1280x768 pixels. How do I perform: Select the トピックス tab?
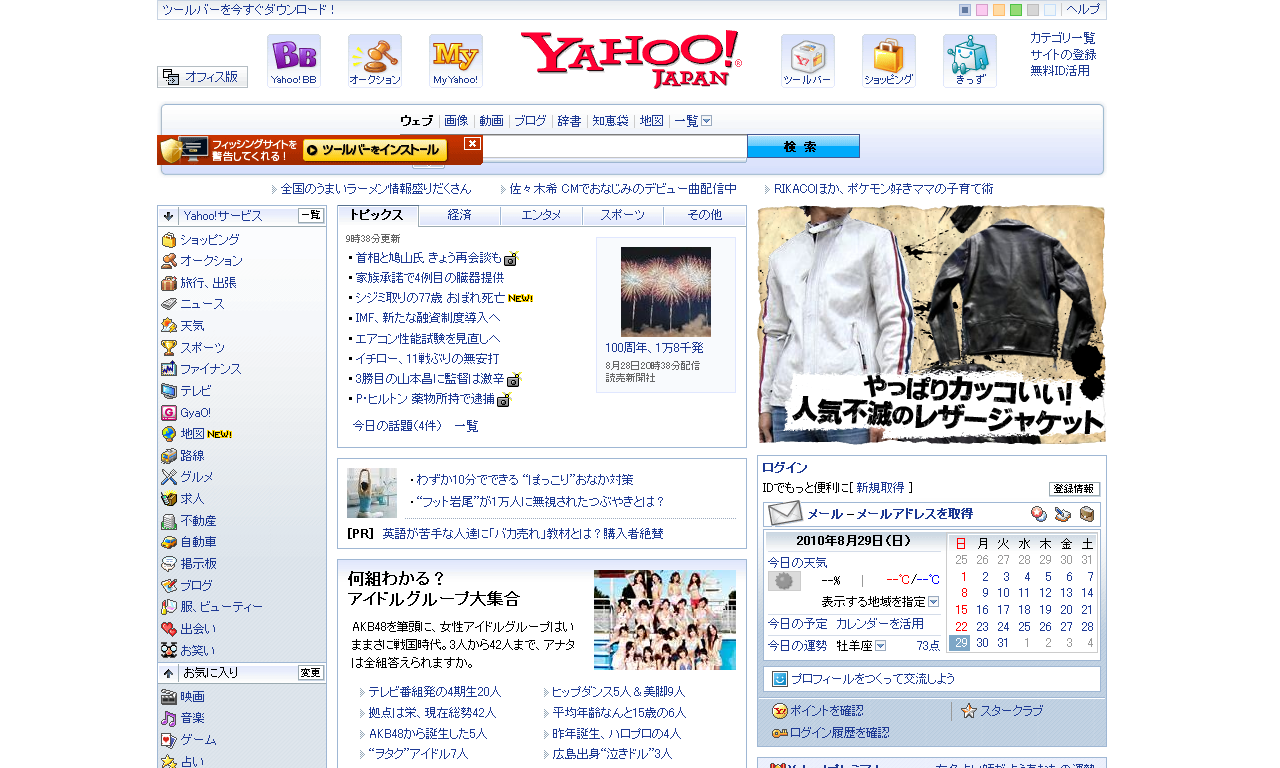[377, 216]
